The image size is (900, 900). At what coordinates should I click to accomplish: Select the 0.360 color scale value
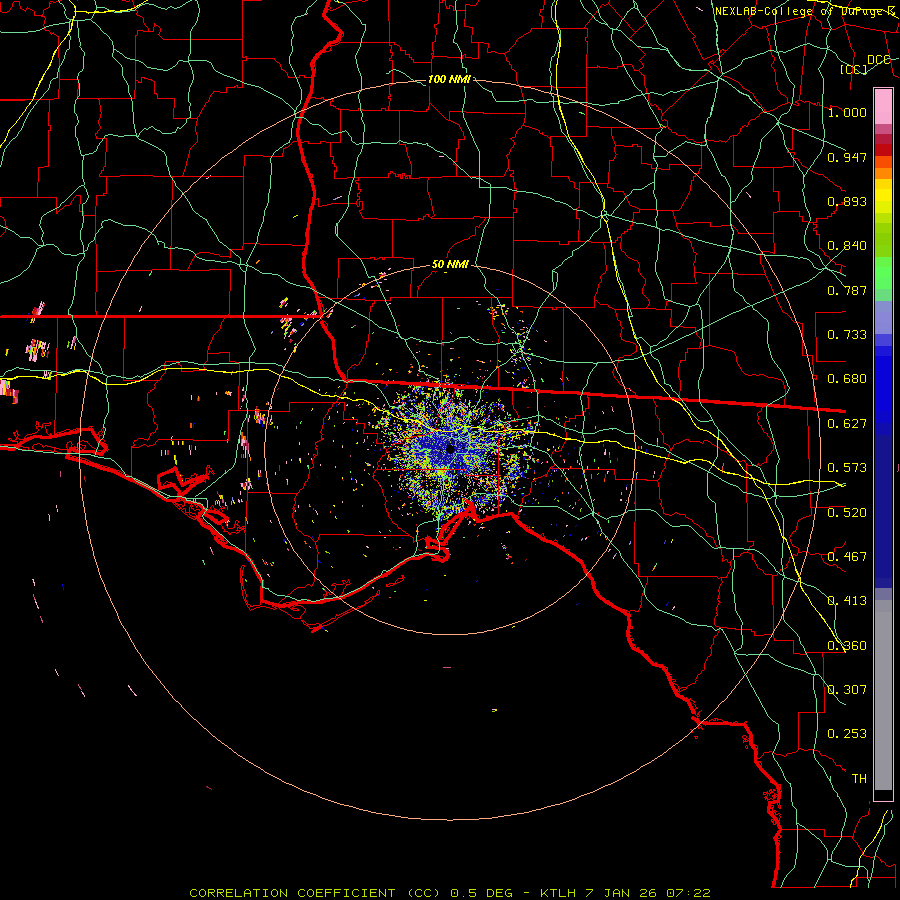coord(847,646)
